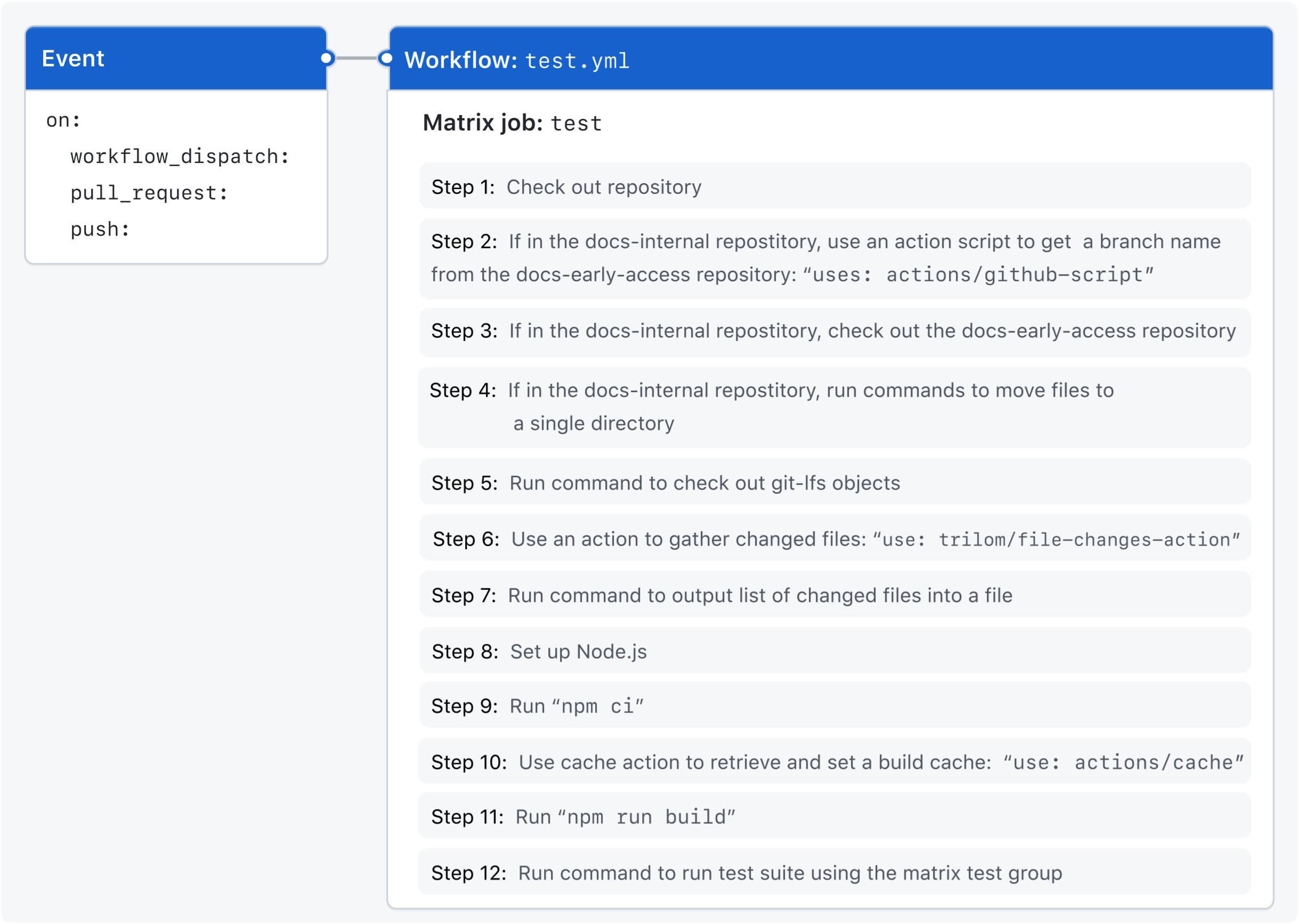
Task: Select the workflow_dispatch trigger line
Action: (x=180, y=157)
